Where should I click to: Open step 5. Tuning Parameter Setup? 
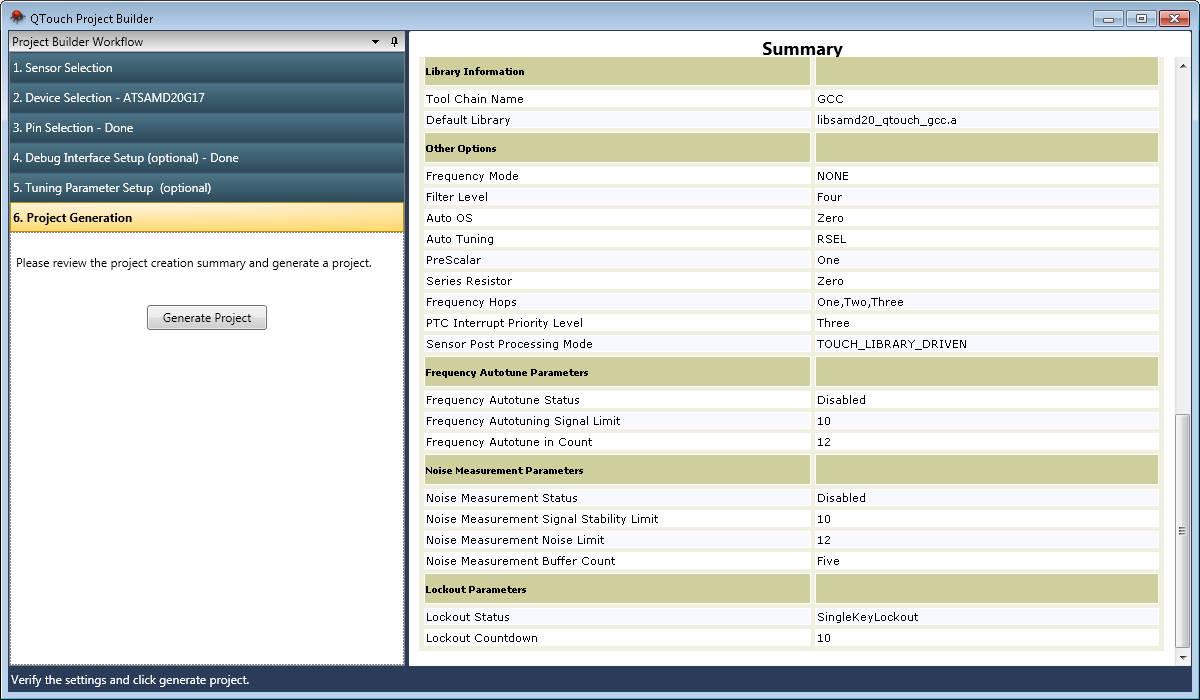click(x=207, y=188)
